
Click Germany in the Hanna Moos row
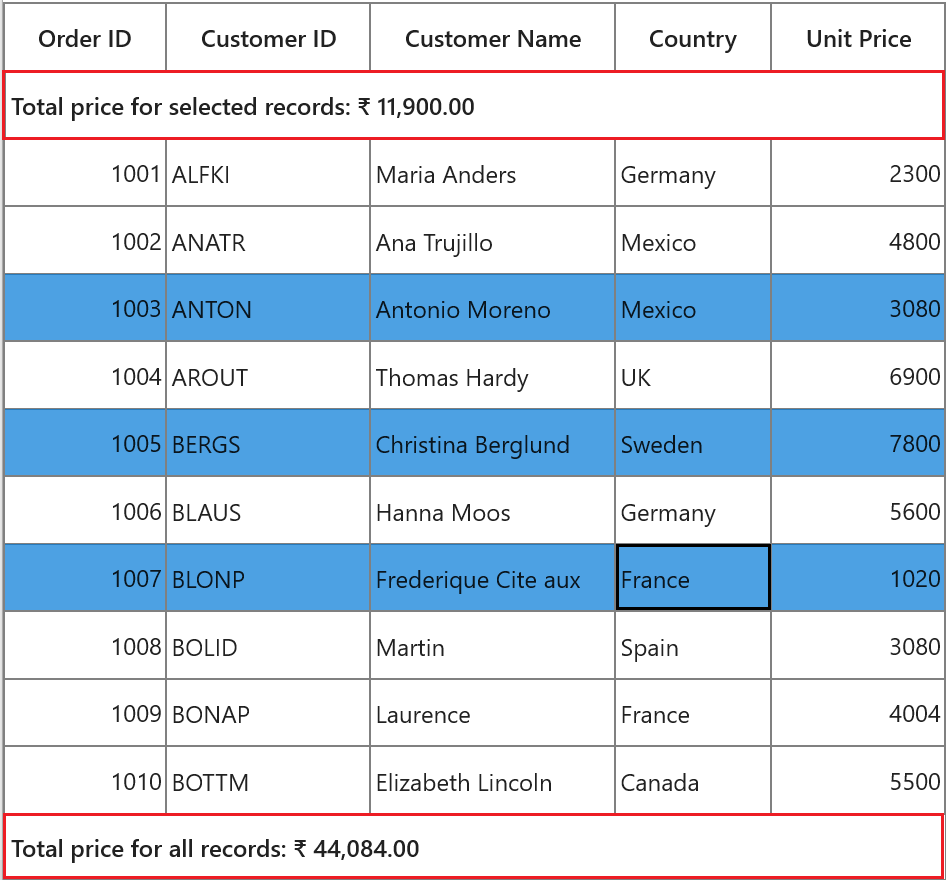point(693,511)
